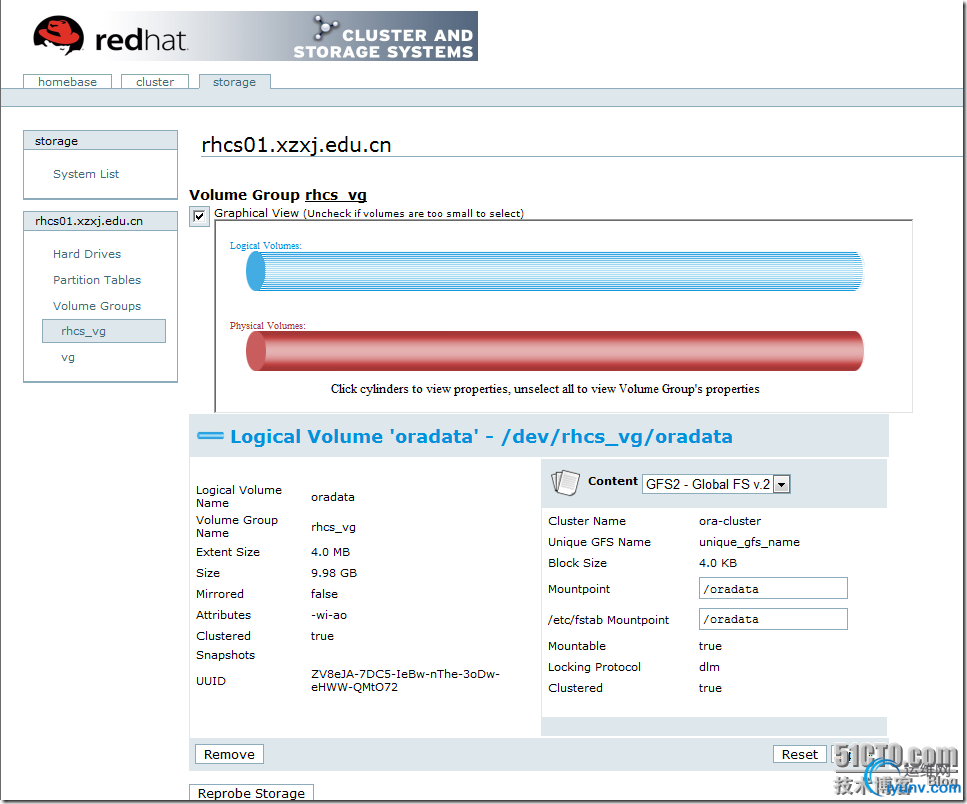Select rhcs_vg volume group in sidebar

pyautogui.click(x=104, y=331)
